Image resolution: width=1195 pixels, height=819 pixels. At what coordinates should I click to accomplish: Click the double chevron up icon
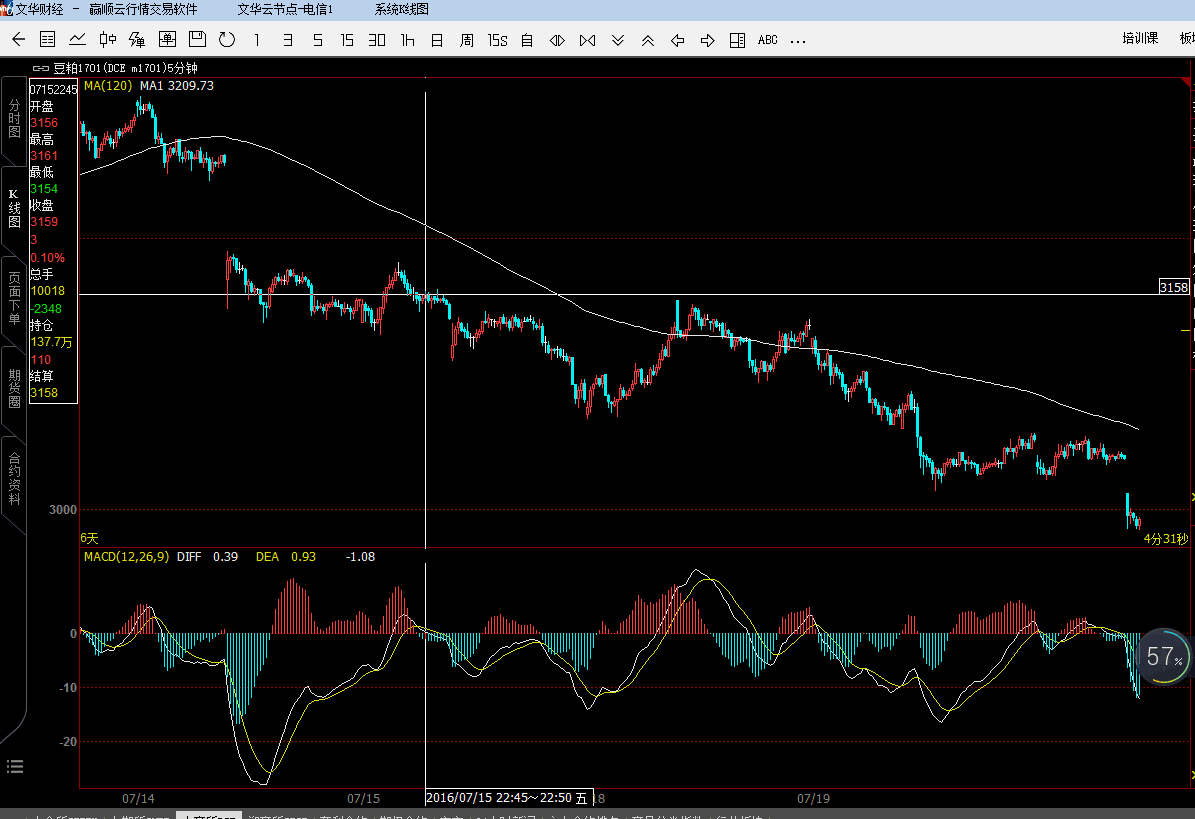coord(647,40)
